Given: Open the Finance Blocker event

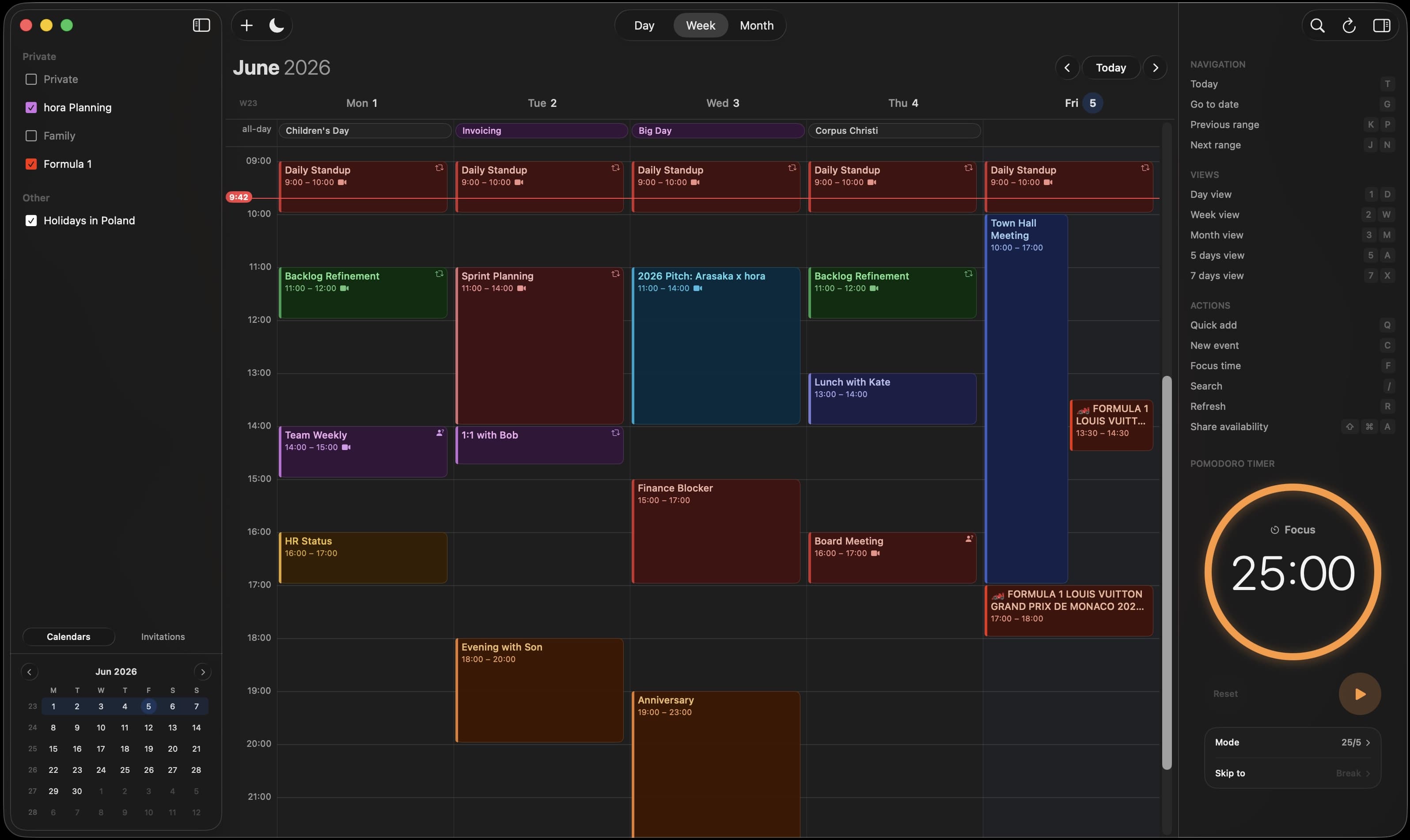Looking at the screenshot, I should click(716, 531).
